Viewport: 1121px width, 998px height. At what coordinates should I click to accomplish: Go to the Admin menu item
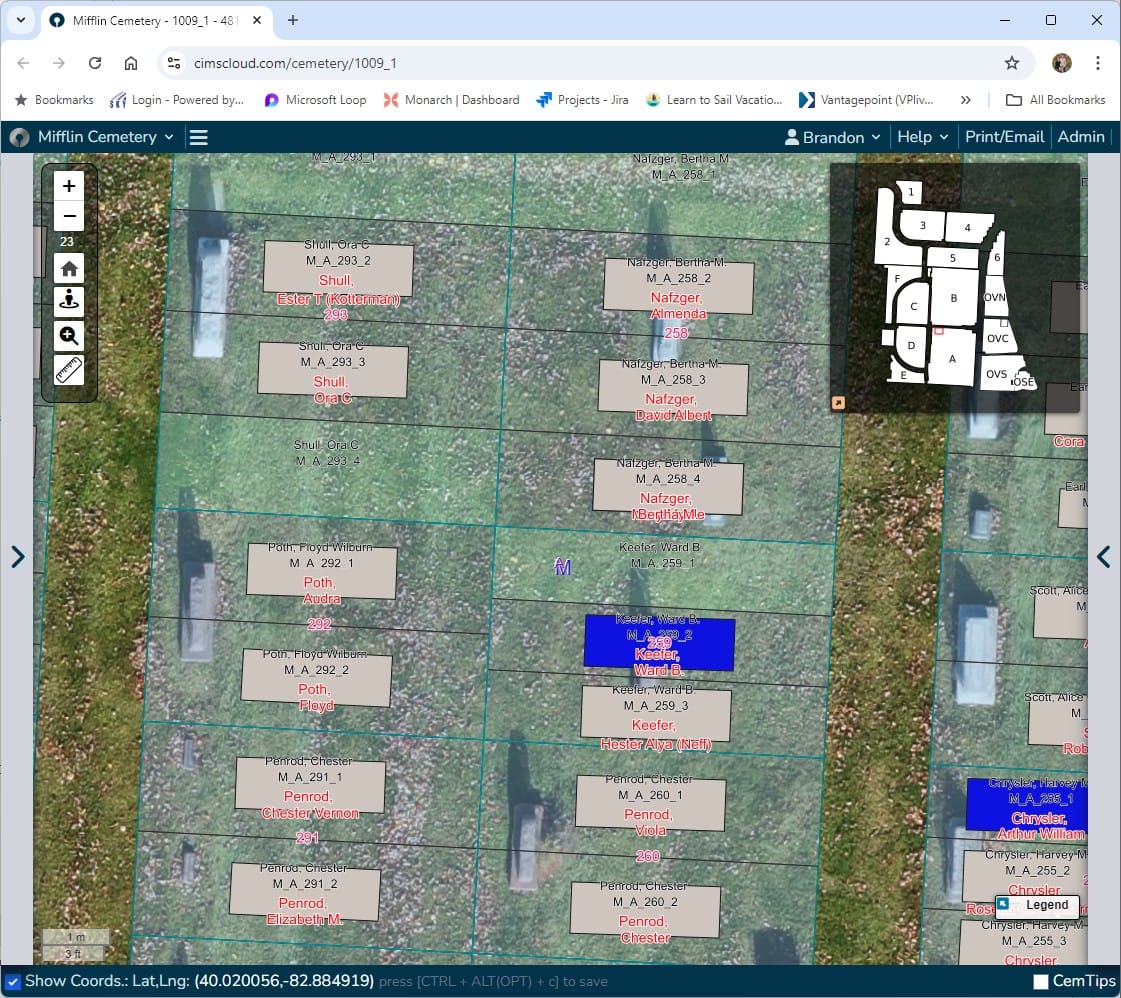(x=1081, y=137)
